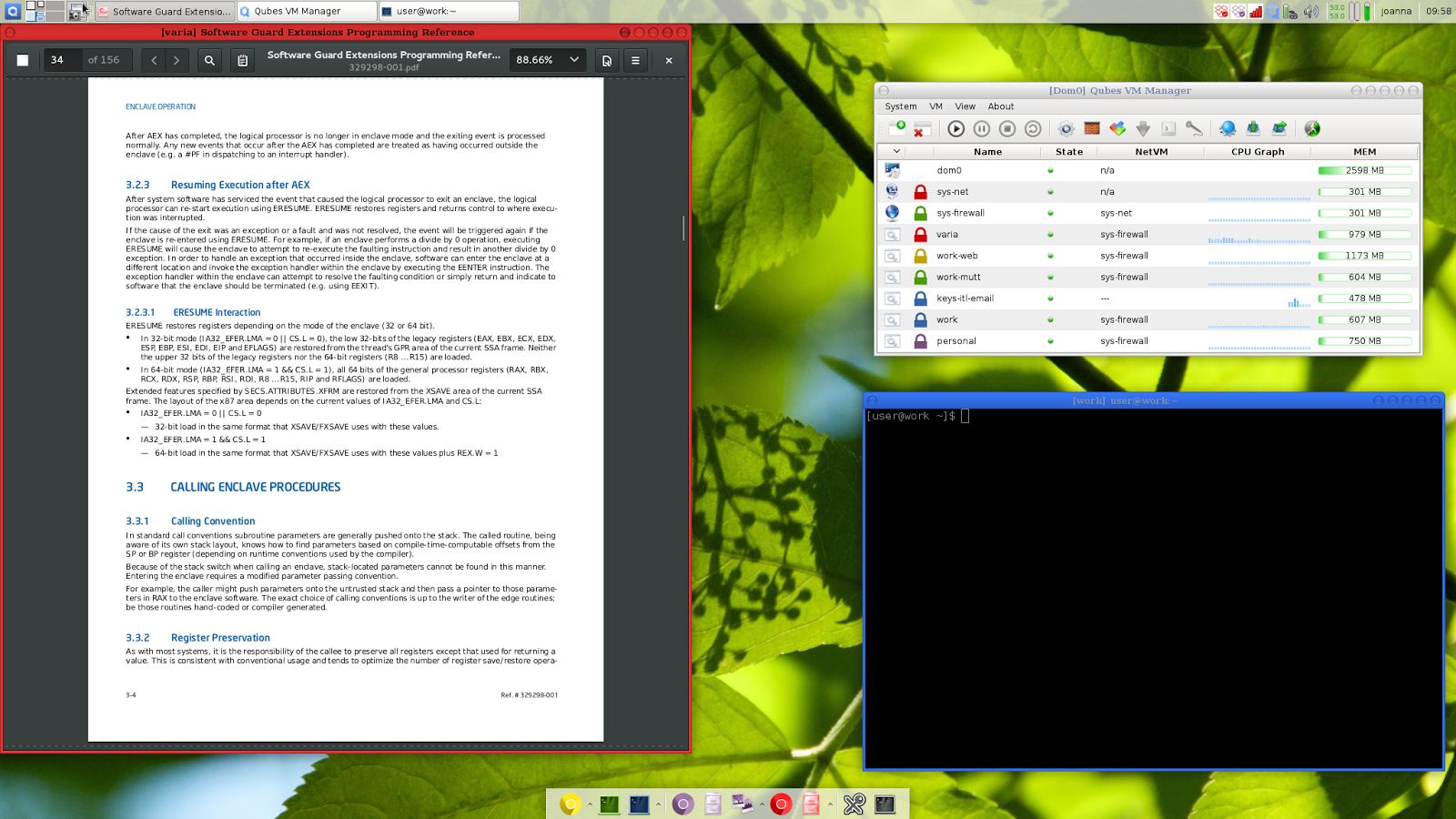Toggle the sidebar in the PDF viewer
The width and height of the screenshot is (1456, 819).
click(22, 60)
